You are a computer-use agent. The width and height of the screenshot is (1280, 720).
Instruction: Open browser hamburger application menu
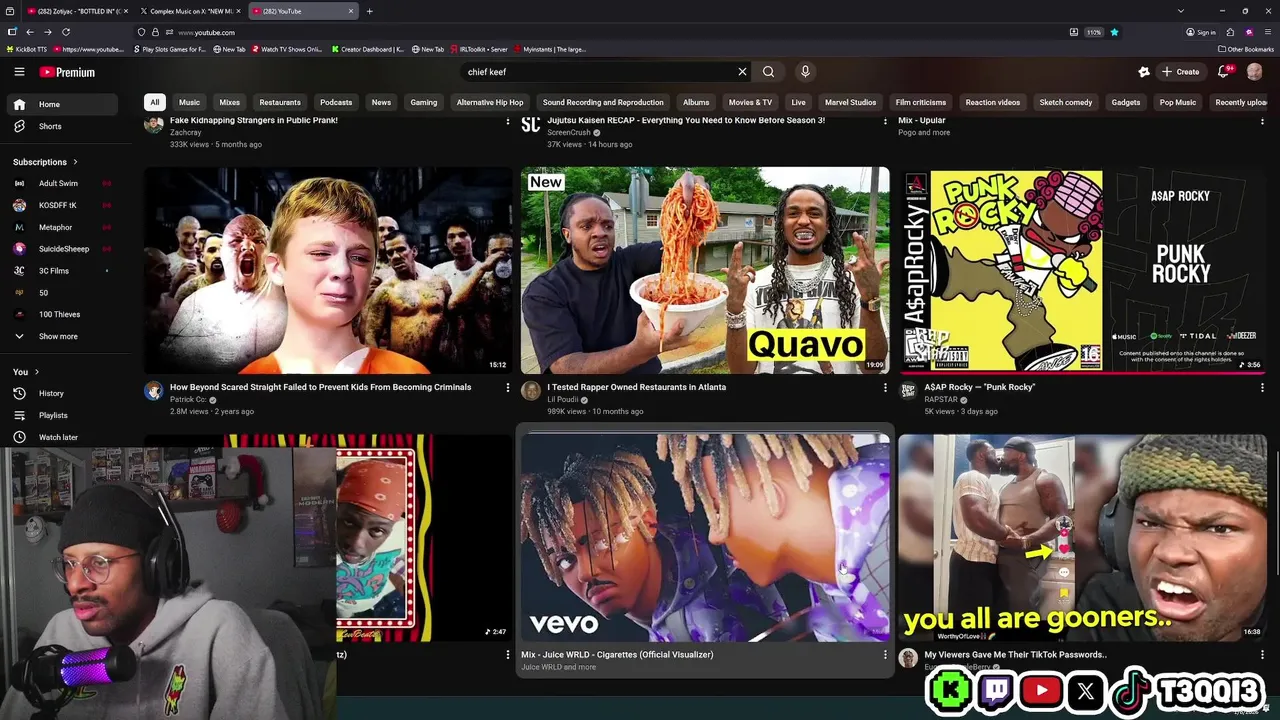coord(1267,32)
